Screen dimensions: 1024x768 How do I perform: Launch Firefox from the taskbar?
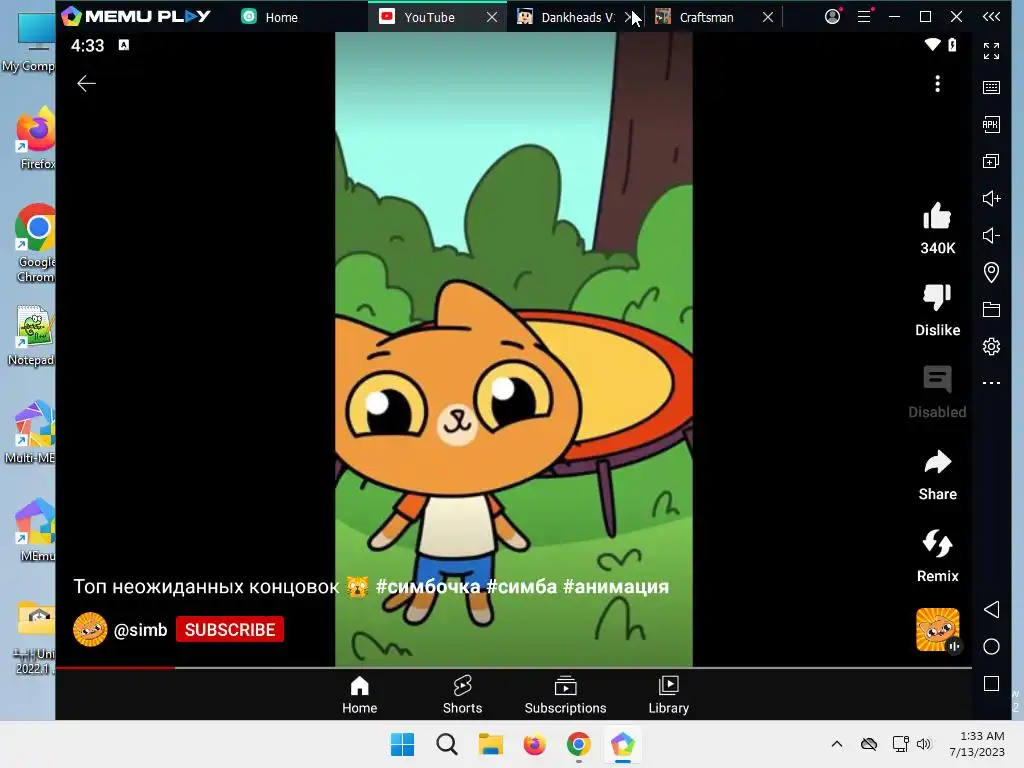click(x=534, y=744)
